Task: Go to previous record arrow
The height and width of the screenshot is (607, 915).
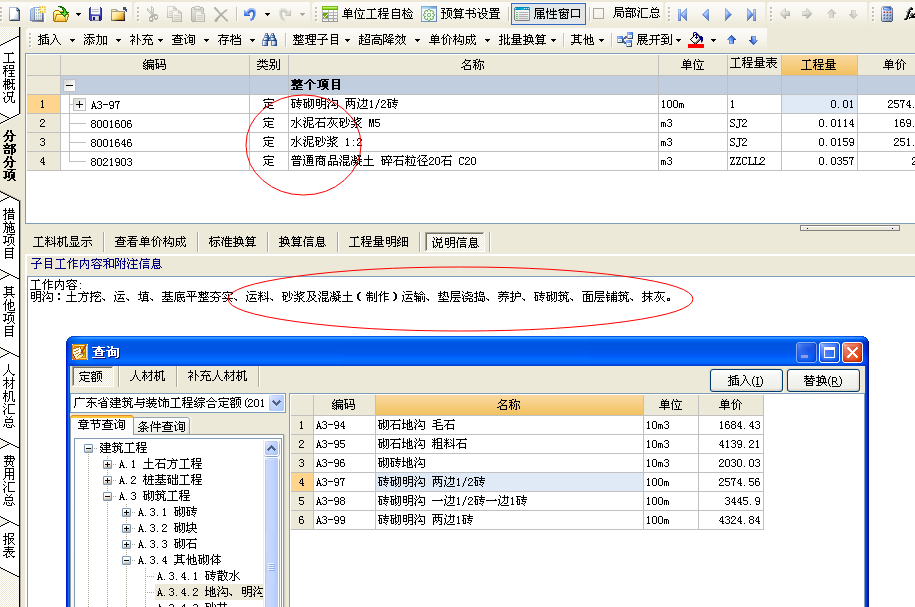Action: (706, 14)
